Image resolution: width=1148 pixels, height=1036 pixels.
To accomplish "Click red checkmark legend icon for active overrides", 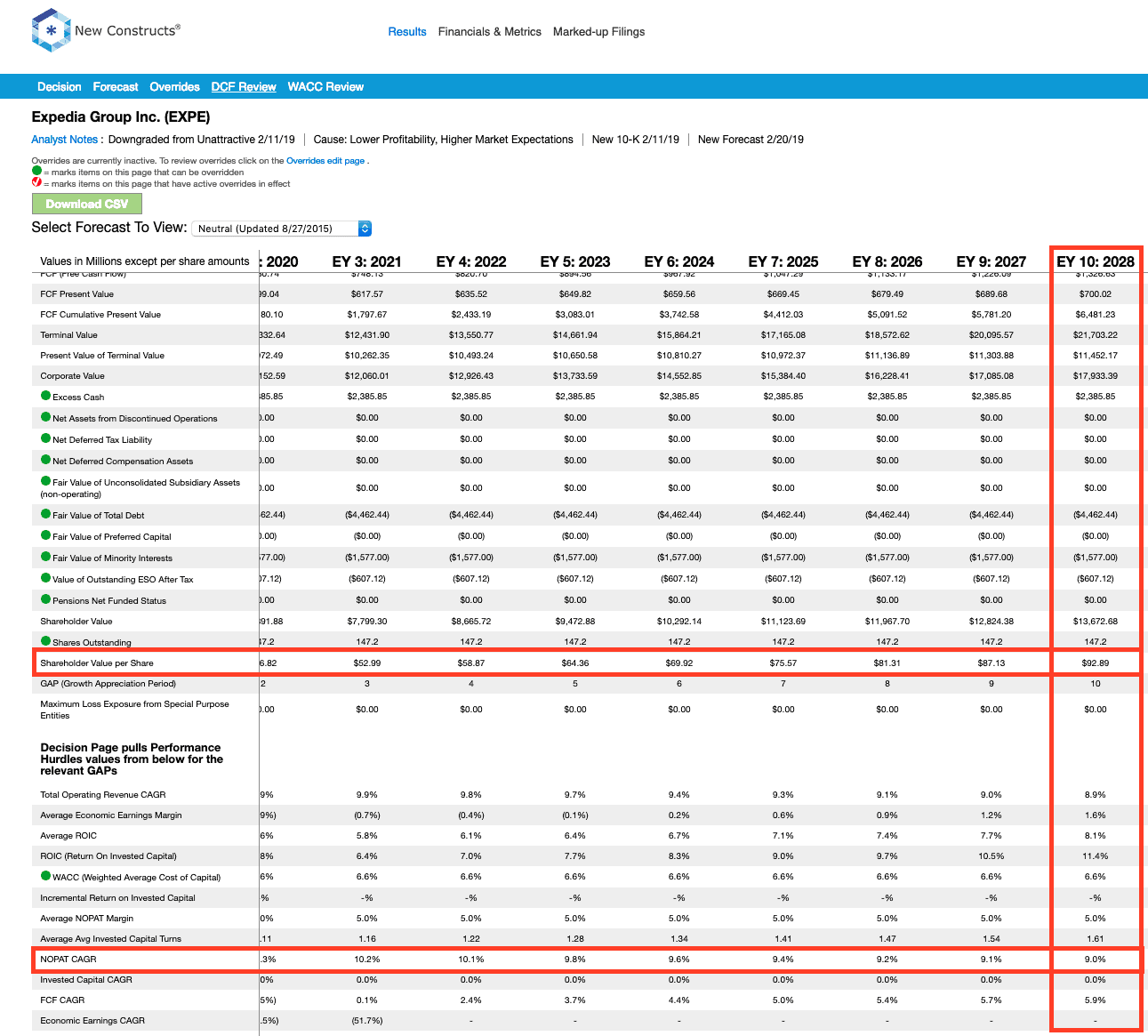I will [x=36, y=182].
